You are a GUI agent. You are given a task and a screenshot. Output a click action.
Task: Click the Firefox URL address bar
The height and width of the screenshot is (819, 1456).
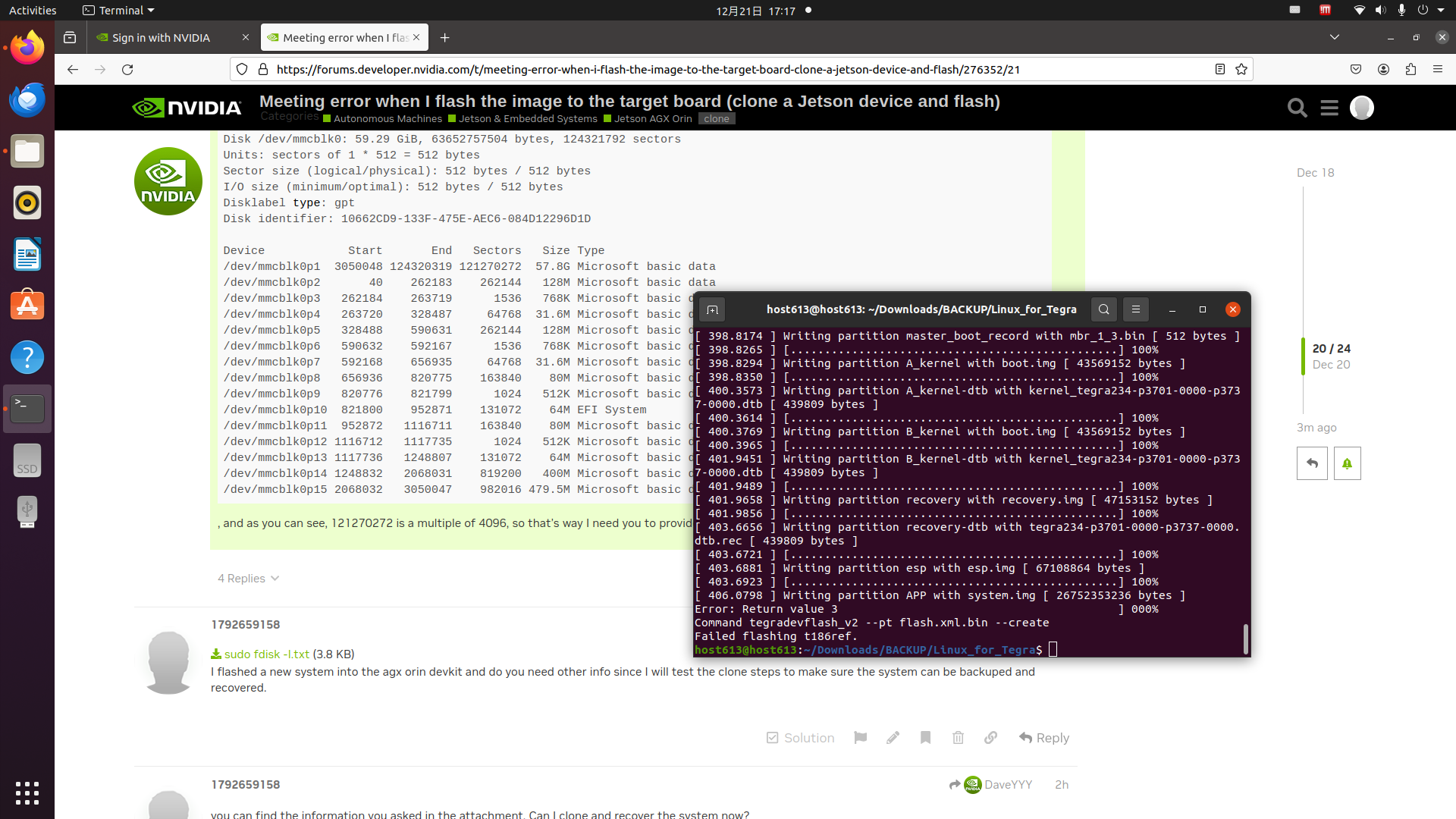pos(648,69)
